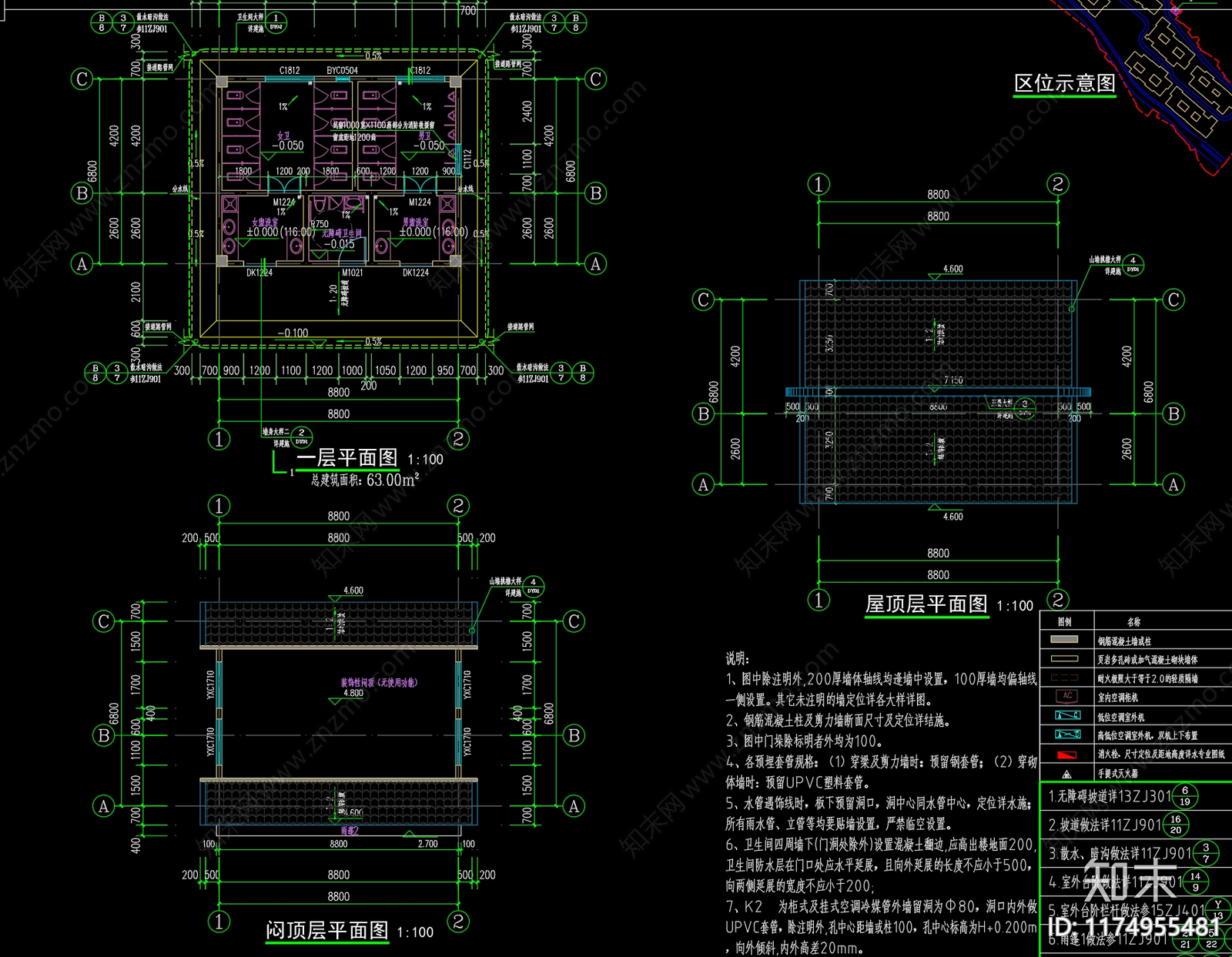Click the '1:100' scale next to 屋顶层平面图

pyautogui.click(x=1015, y=606)
